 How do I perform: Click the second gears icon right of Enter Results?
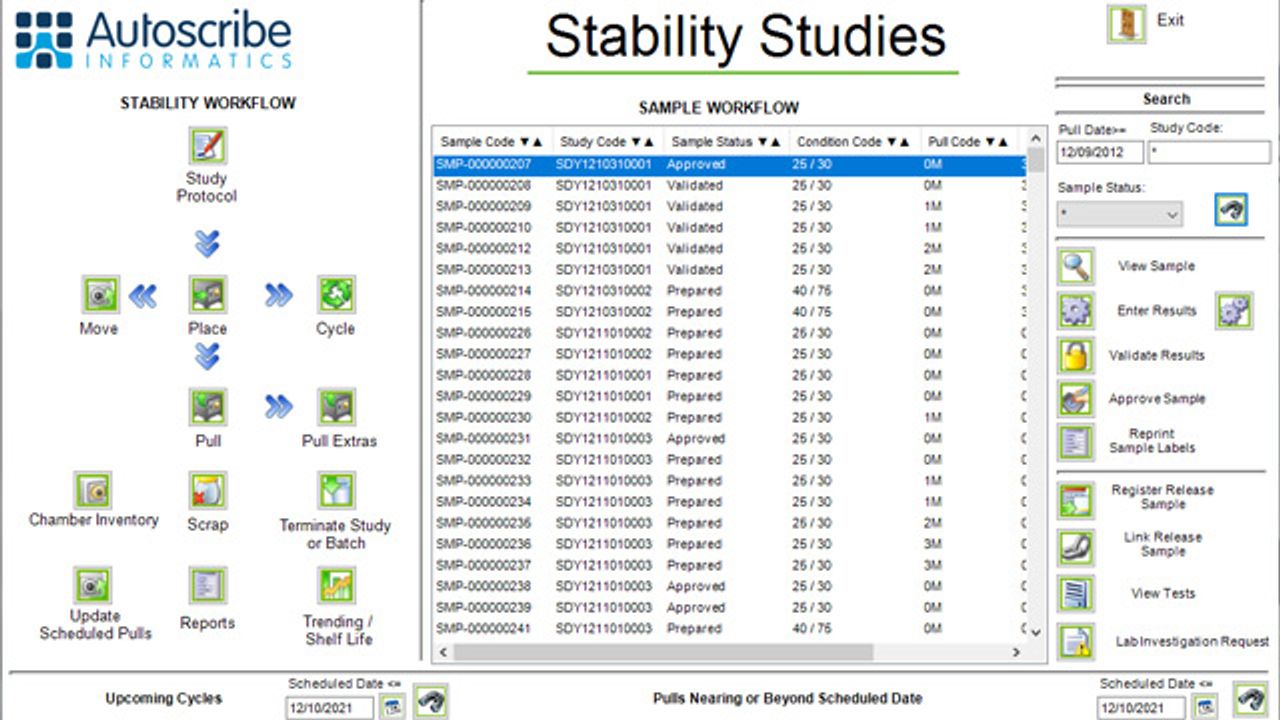1234,311
